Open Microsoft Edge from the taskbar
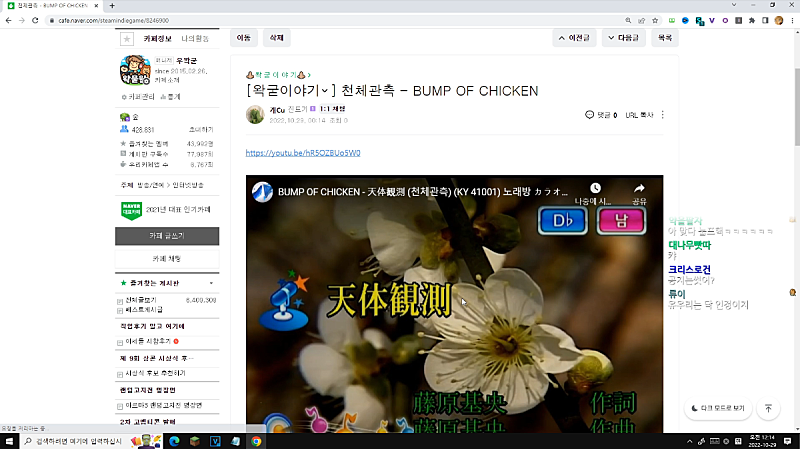 click(x=174, y=441)
